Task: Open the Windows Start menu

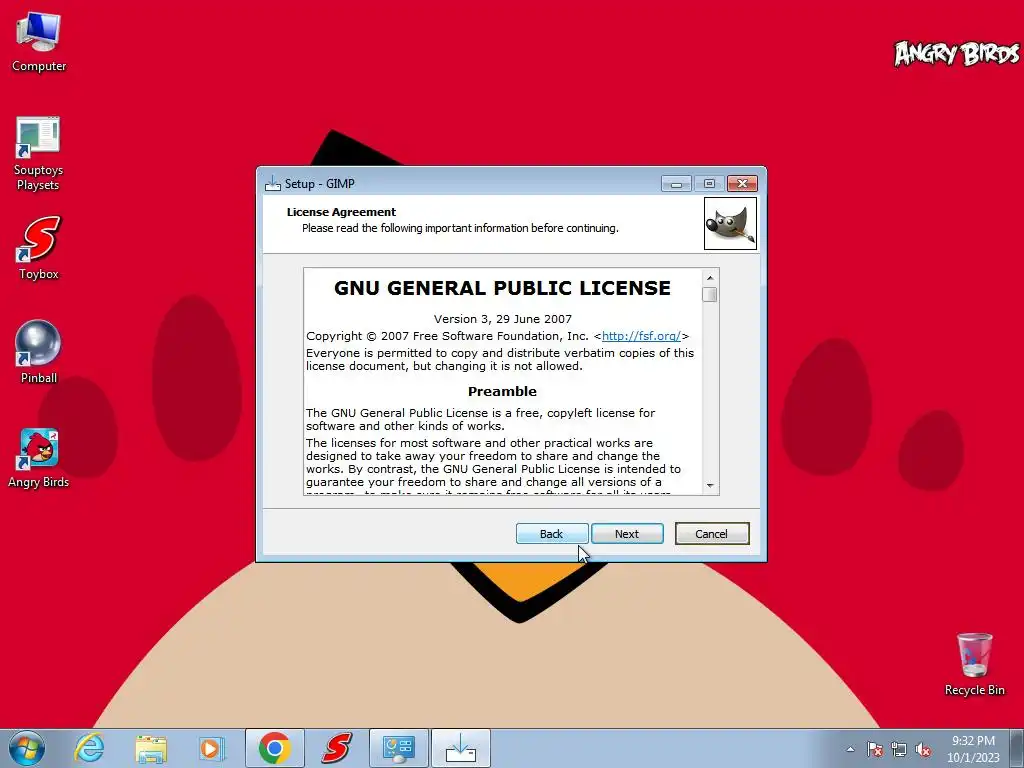Action: 27,748
